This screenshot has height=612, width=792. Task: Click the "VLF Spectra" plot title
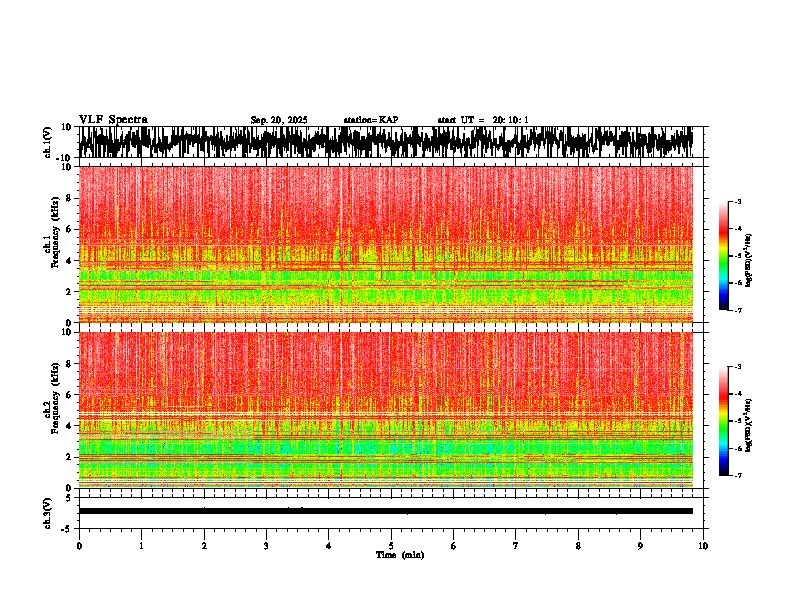tap(113, 120)
